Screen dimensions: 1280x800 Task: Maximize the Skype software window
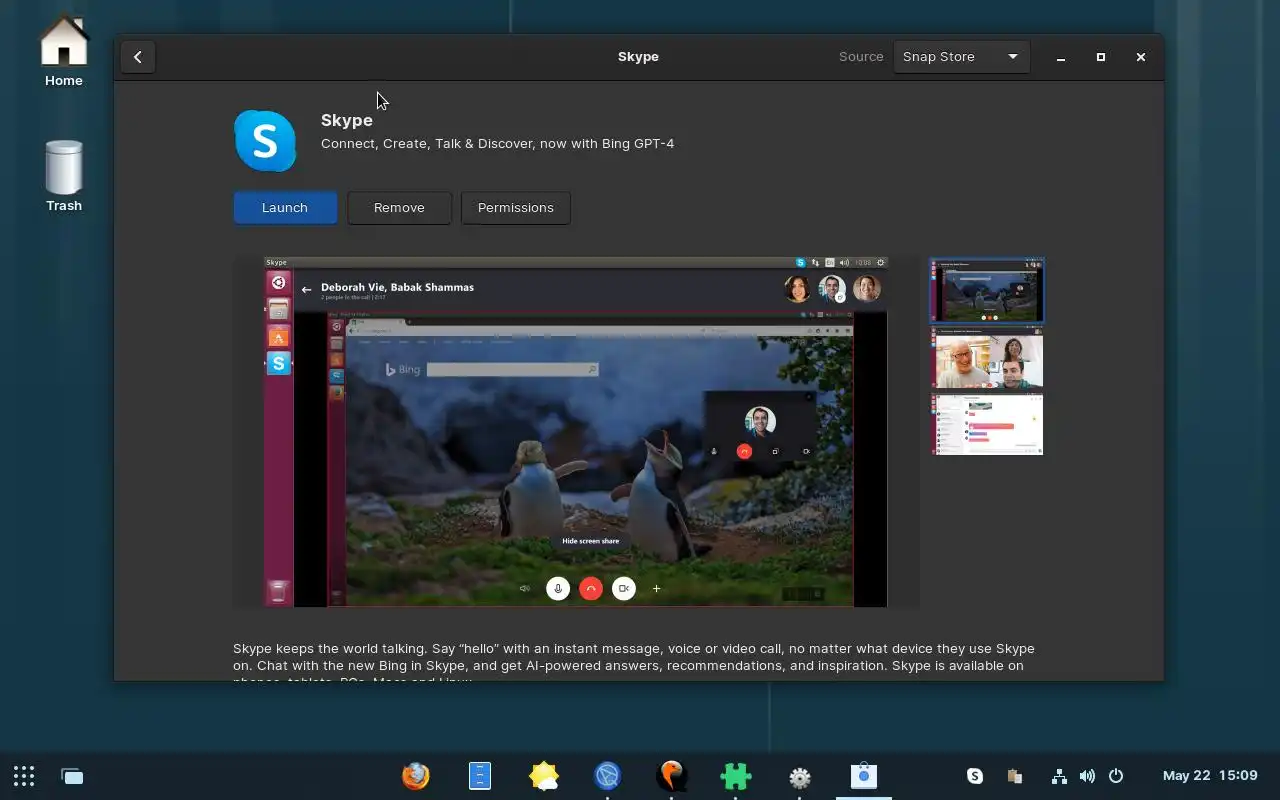[1101, 57]
